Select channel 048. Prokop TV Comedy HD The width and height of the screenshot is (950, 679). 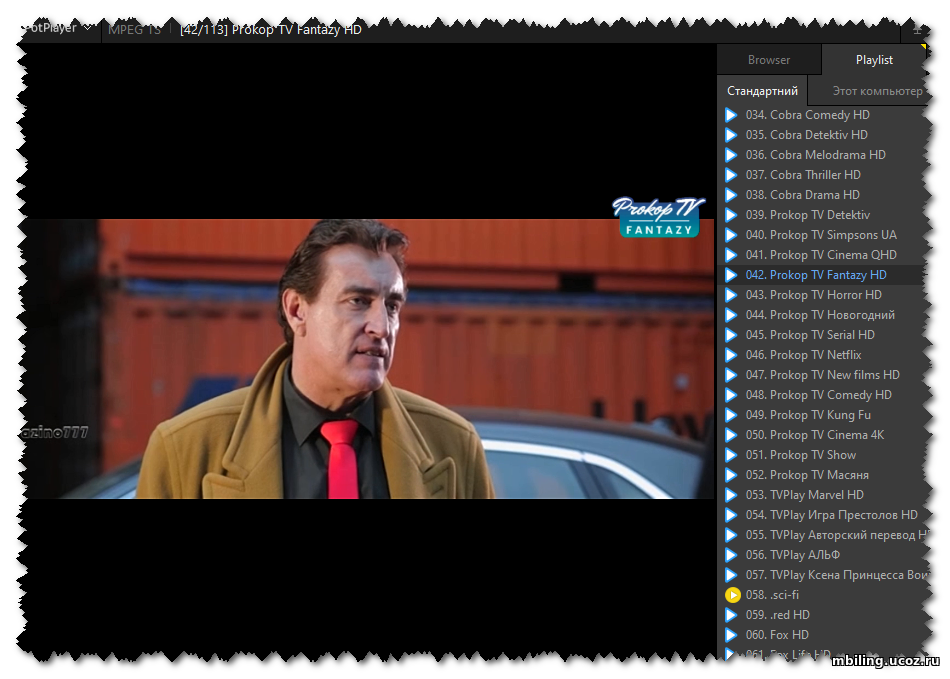point(819,395)
